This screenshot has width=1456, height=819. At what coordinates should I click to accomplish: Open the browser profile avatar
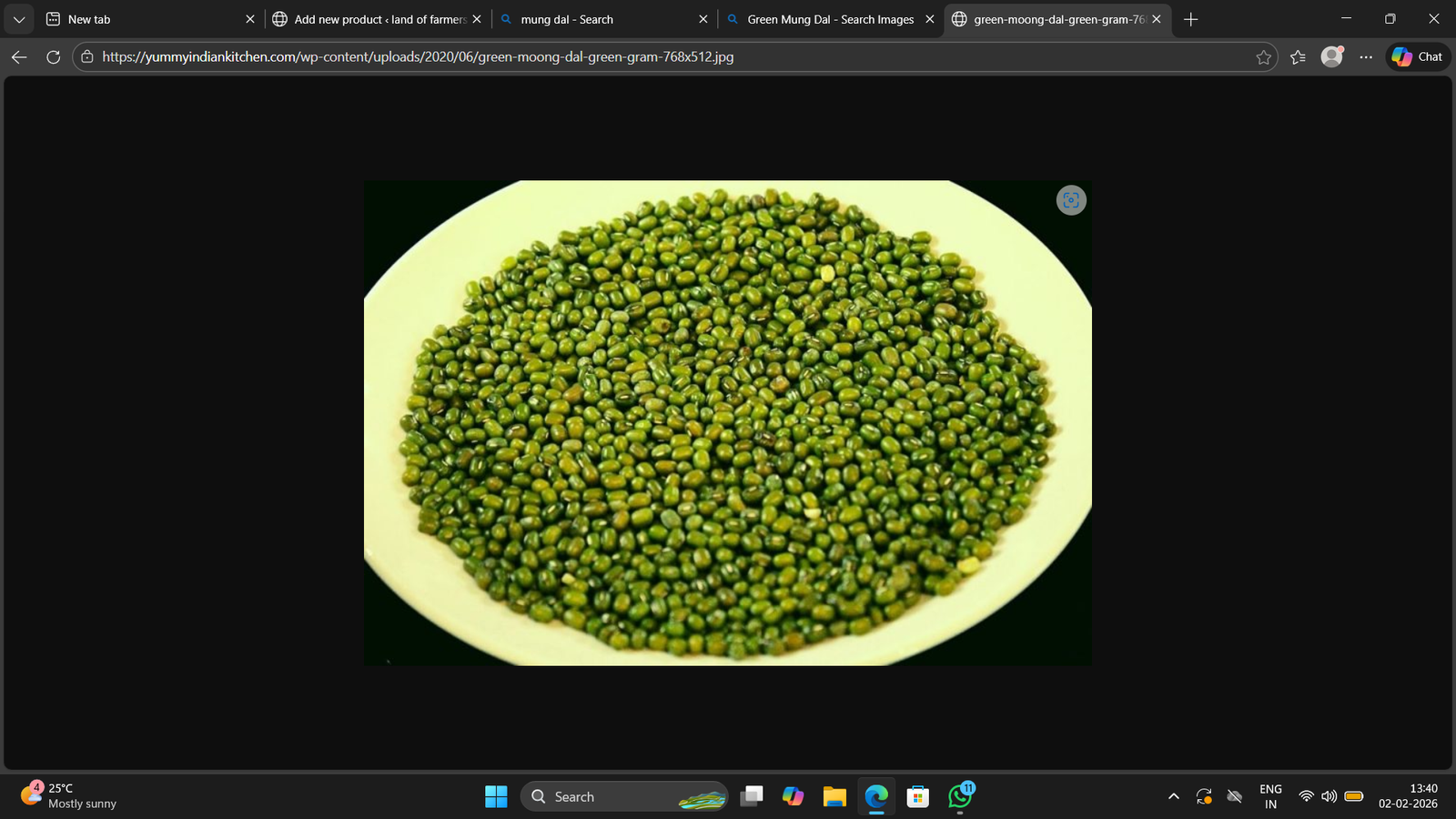[1332, 56]
